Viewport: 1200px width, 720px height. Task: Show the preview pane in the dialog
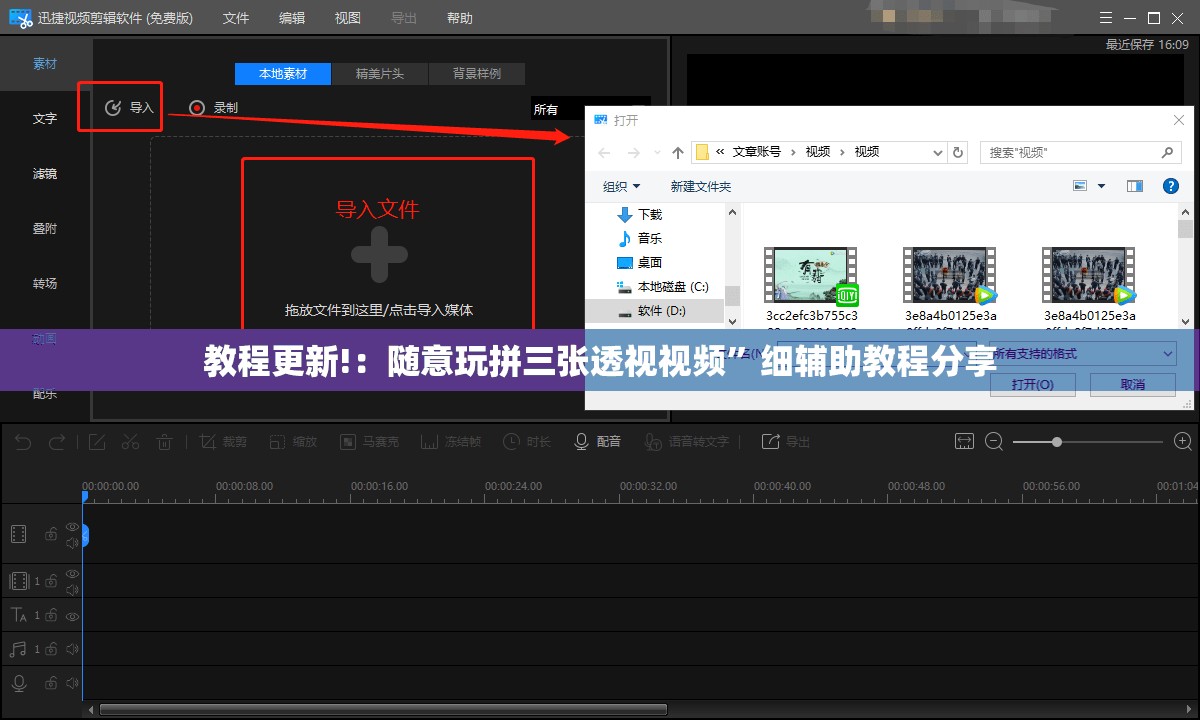click(1134, 186)
